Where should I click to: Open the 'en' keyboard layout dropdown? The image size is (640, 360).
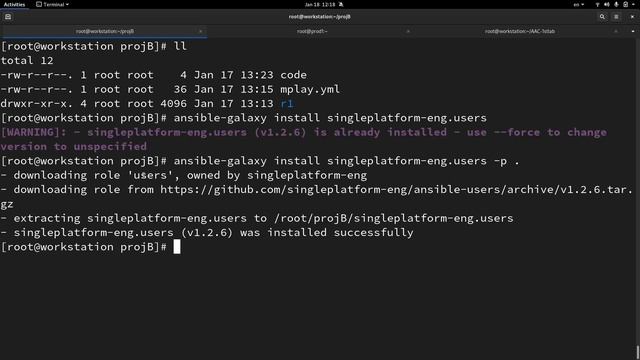(x=579, y=4)
